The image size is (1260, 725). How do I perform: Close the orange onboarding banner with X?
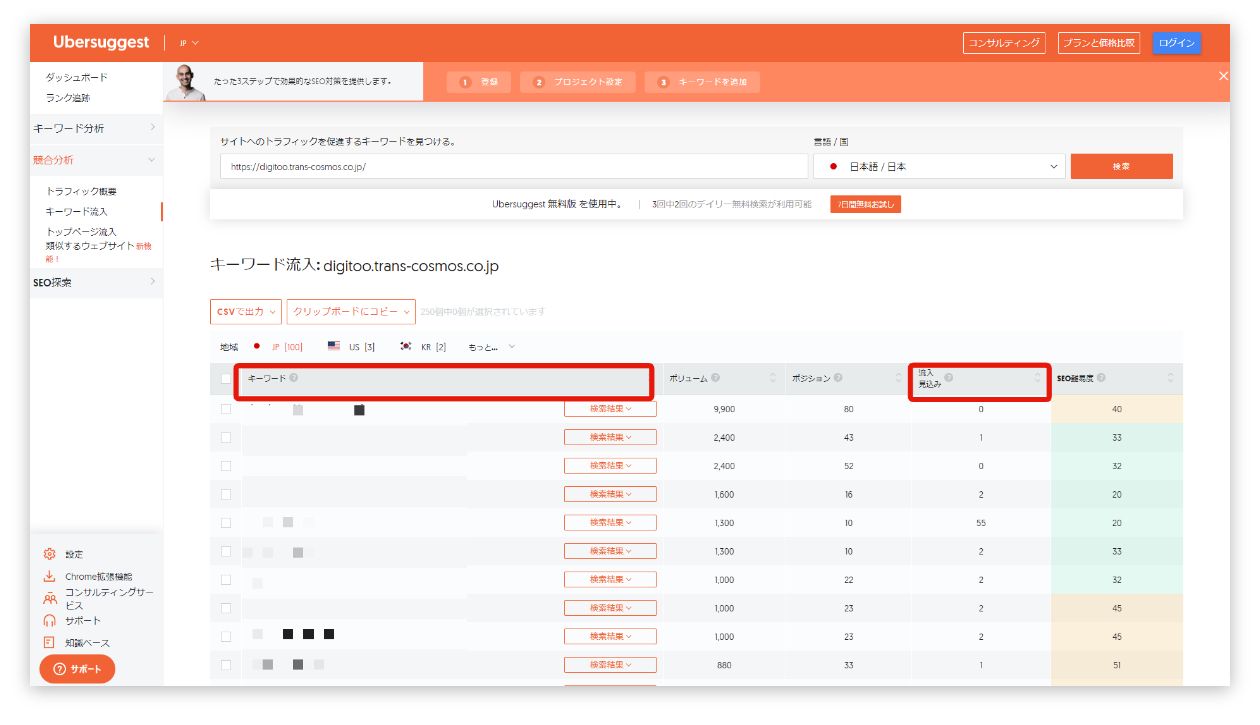pyautogui.click(x=1223, y=76)
